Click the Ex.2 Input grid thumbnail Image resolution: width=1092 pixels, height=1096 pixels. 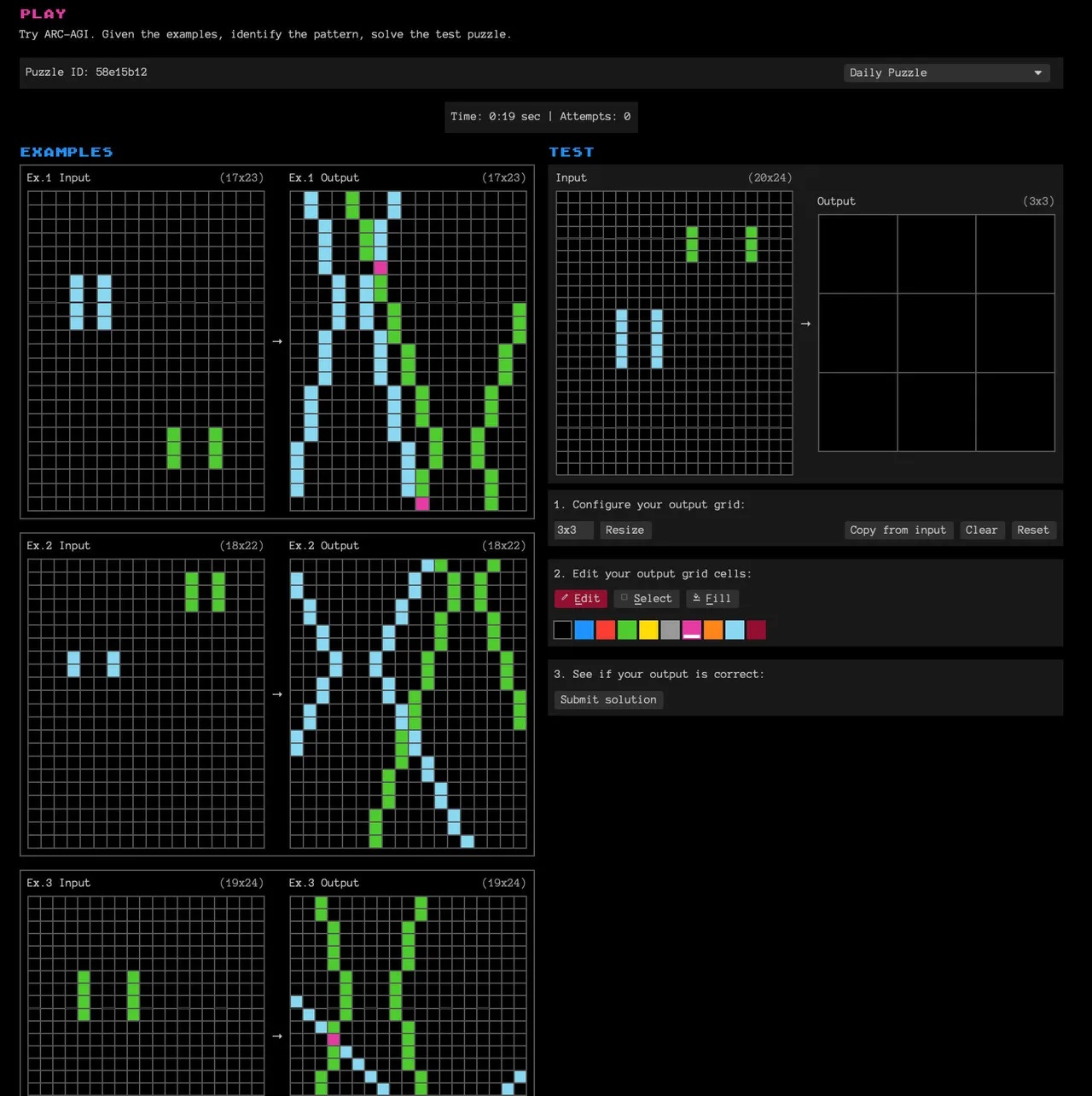point(146,704)
